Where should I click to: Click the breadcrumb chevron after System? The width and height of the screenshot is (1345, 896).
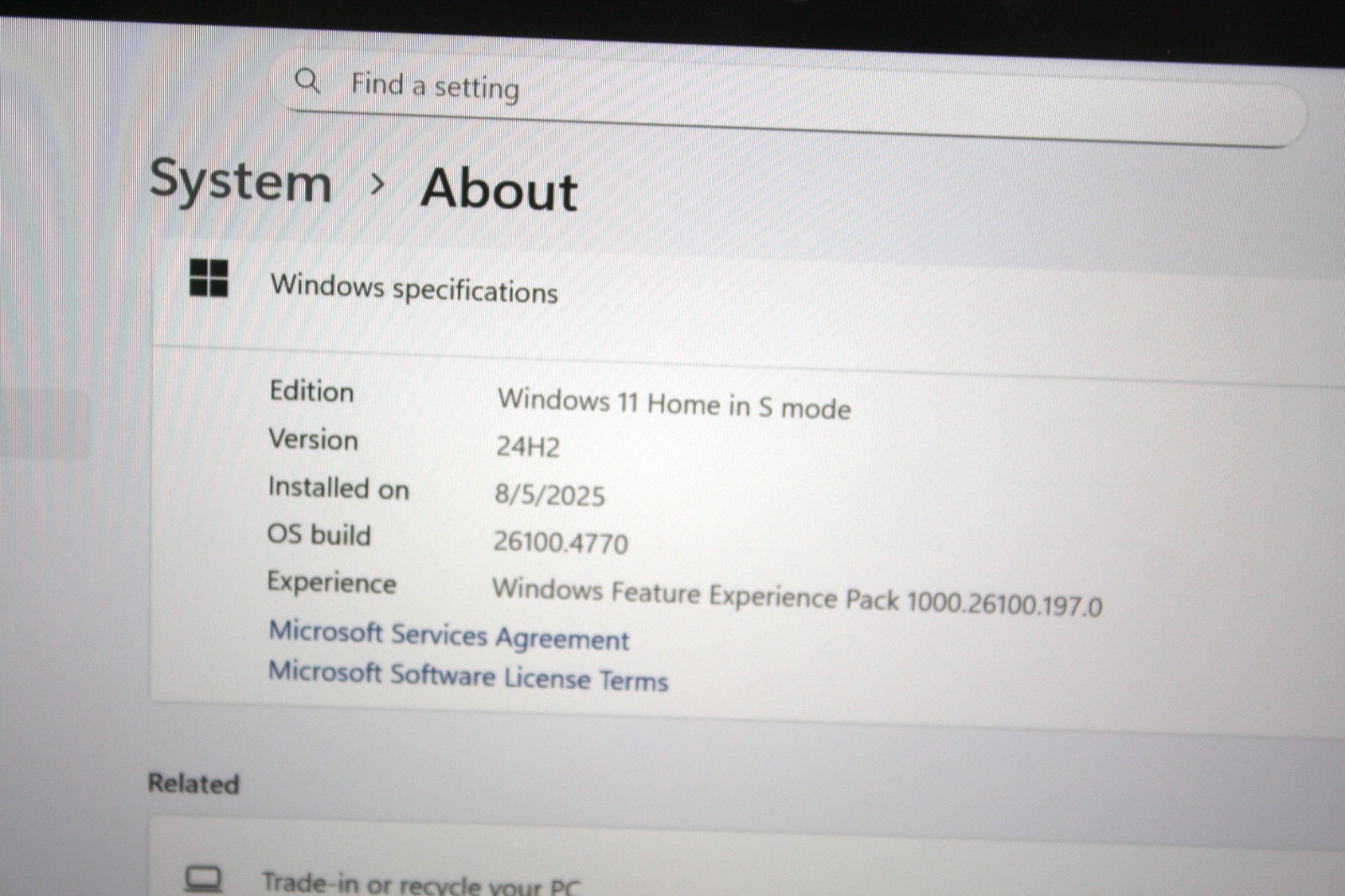click(x=377, y=183)
